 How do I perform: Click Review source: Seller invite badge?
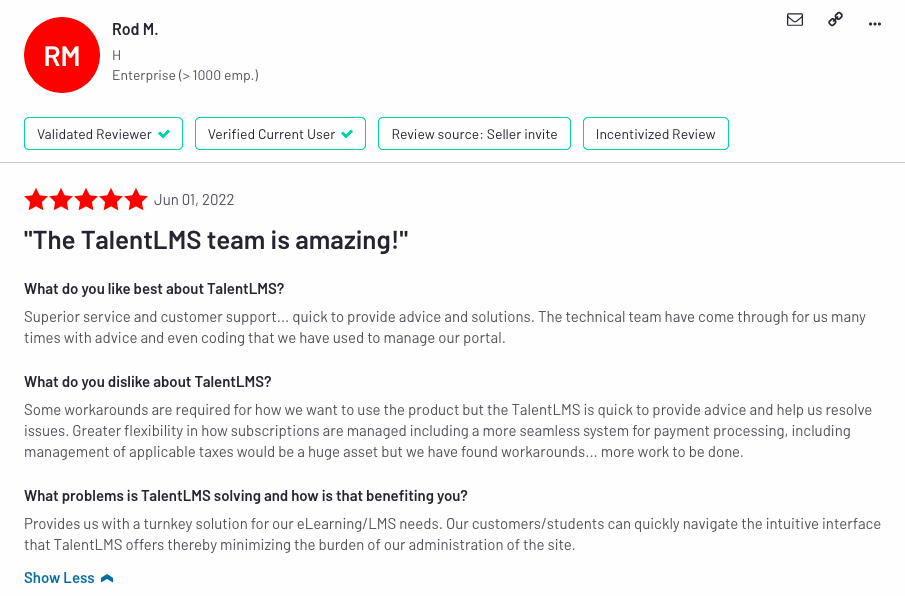(474, 134)
